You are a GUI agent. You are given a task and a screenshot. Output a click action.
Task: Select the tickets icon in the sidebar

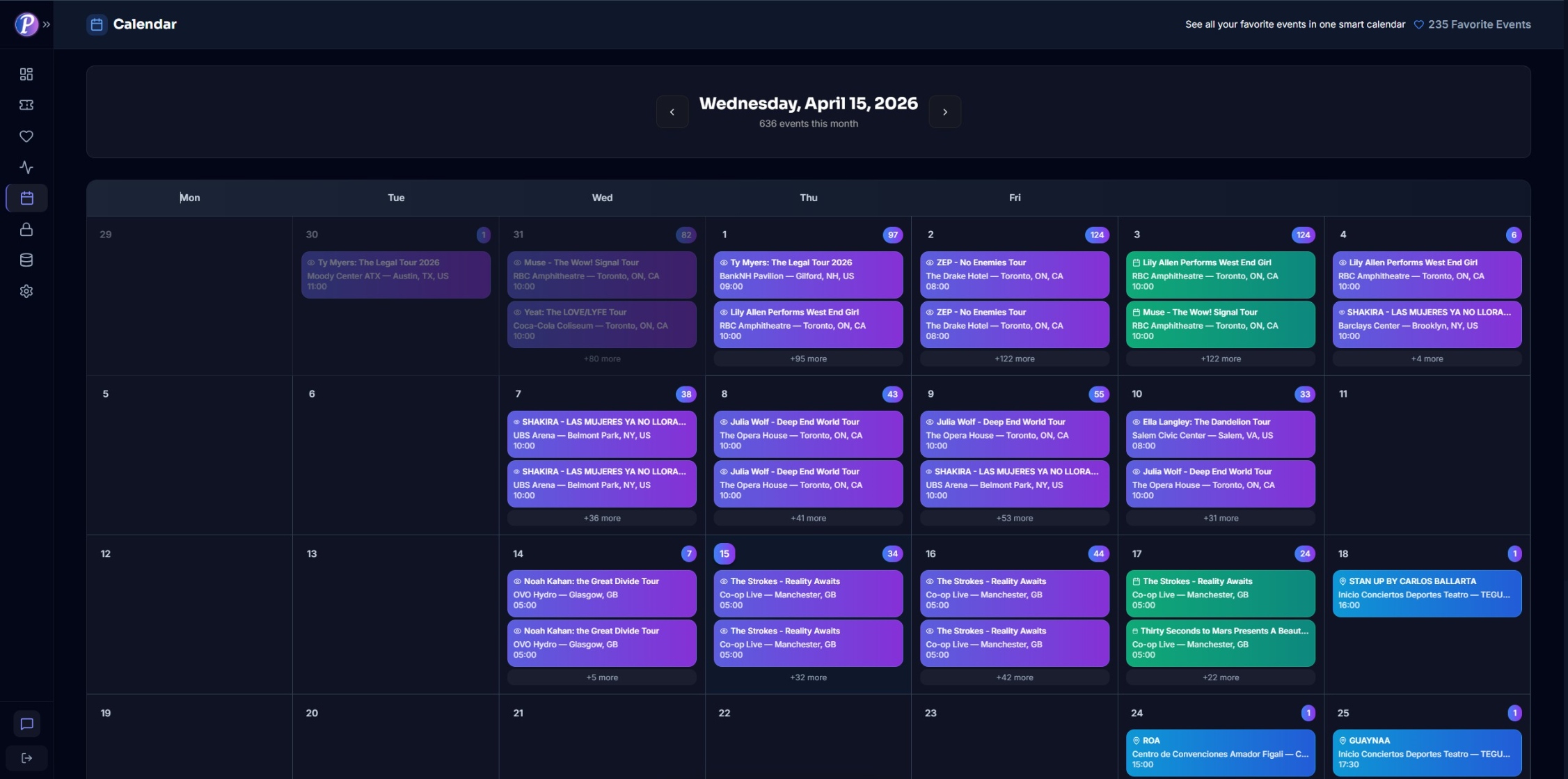[26, 104]
